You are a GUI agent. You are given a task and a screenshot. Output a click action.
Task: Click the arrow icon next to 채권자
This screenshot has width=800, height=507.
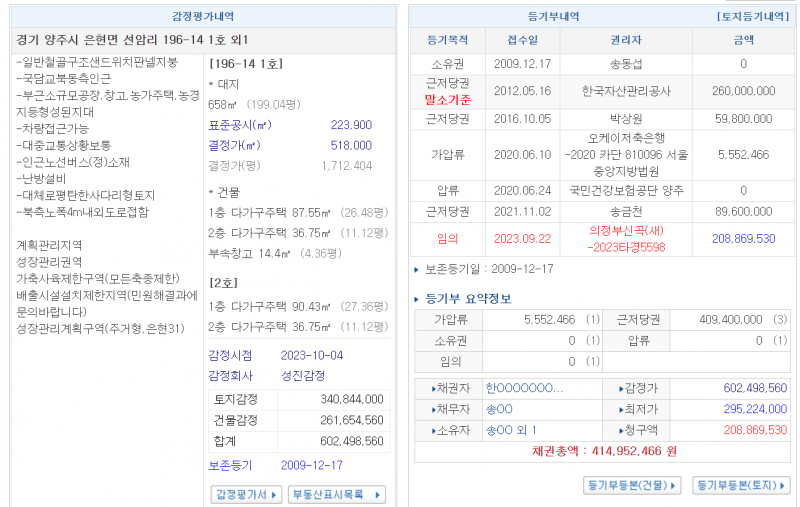tap(435, 388)
